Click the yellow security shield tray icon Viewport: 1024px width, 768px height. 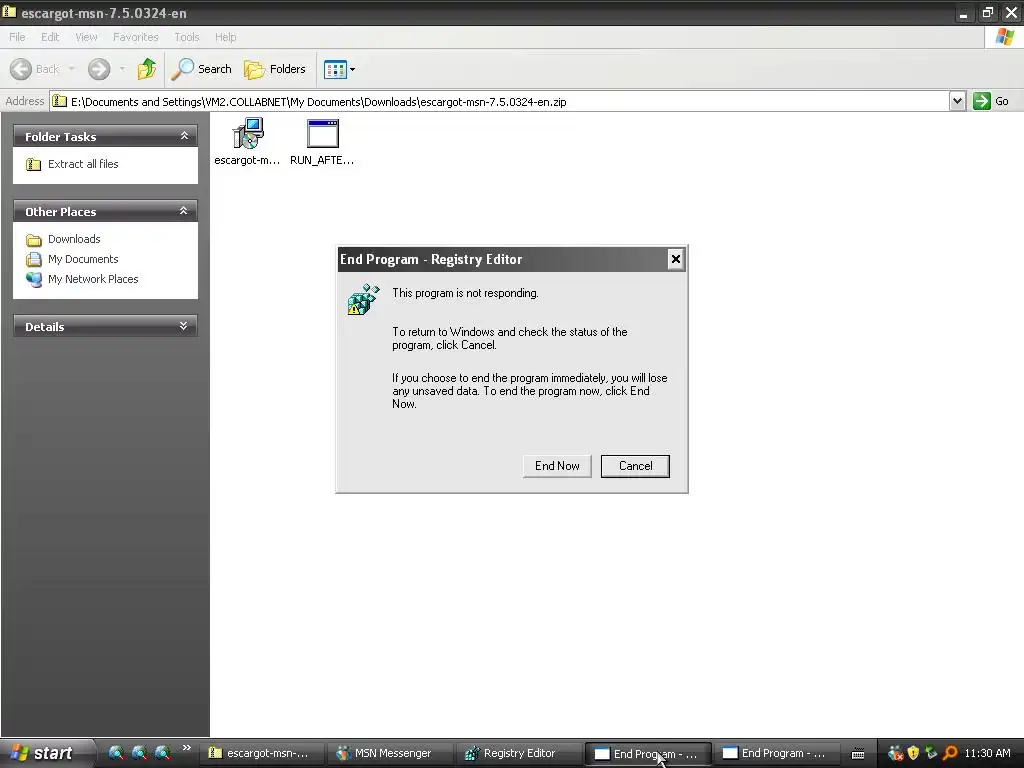pos(913,753)
